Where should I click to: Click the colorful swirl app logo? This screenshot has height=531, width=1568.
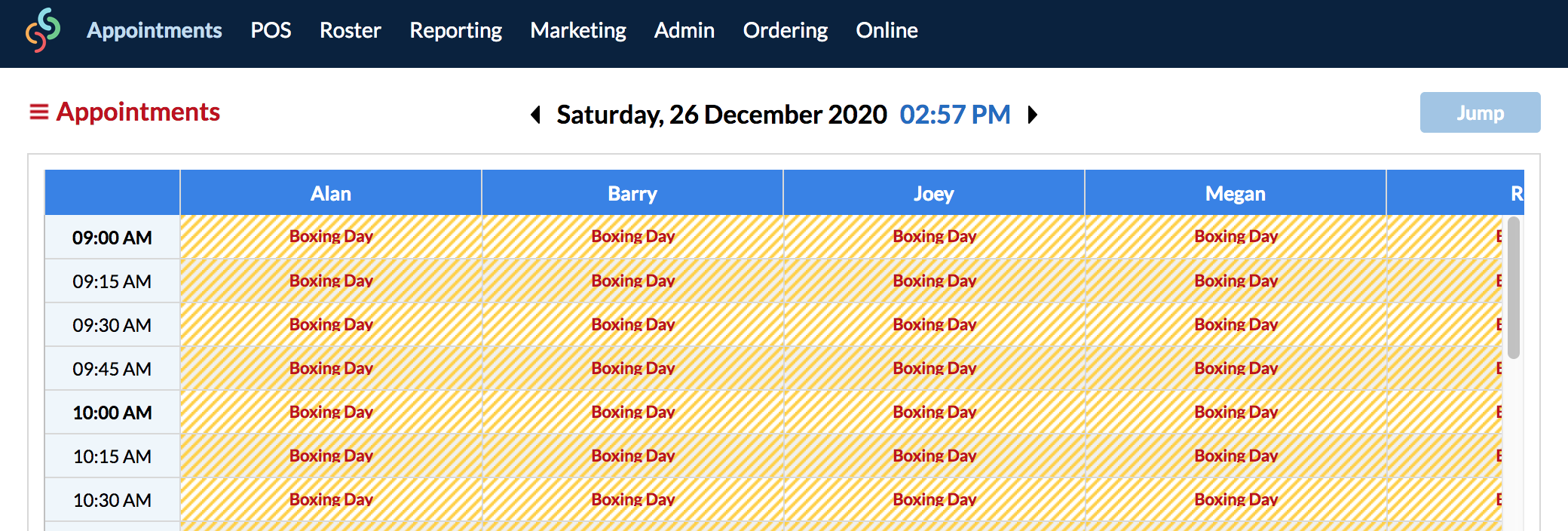tap(43, 30)
